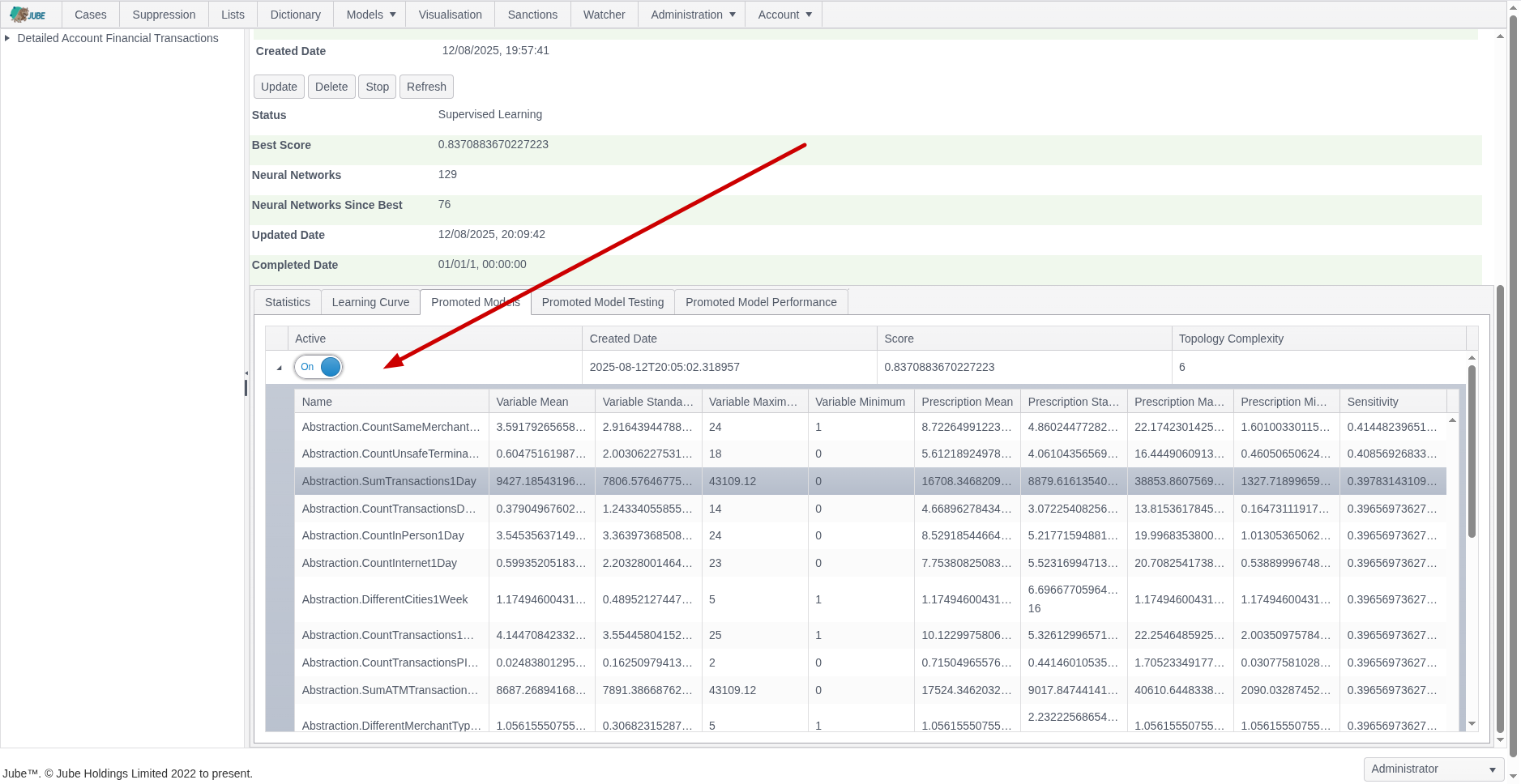Switch to Promoted Model Testing tab
Image resolution: width=1521 pixels, height=784 pixels.
(603, 302)
